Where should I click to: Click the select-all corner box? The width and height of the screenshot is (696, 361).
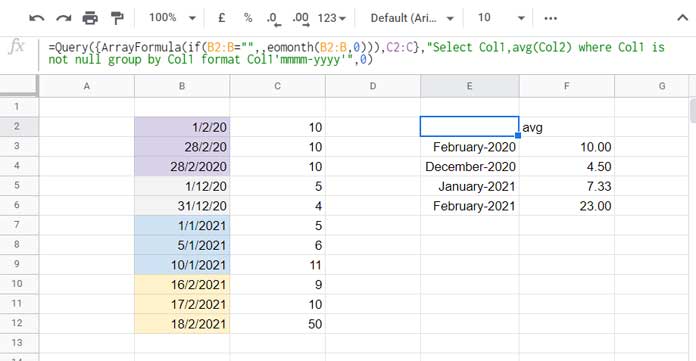coord(19,86)
